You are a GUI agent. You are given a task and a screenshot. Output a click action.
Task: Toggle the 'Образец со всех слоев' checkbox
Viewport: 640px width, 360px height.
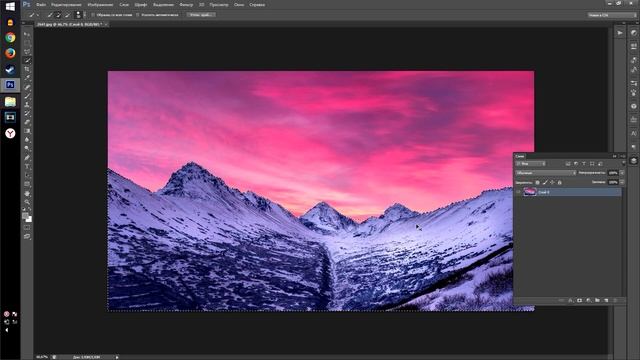[x=93, y=15]
